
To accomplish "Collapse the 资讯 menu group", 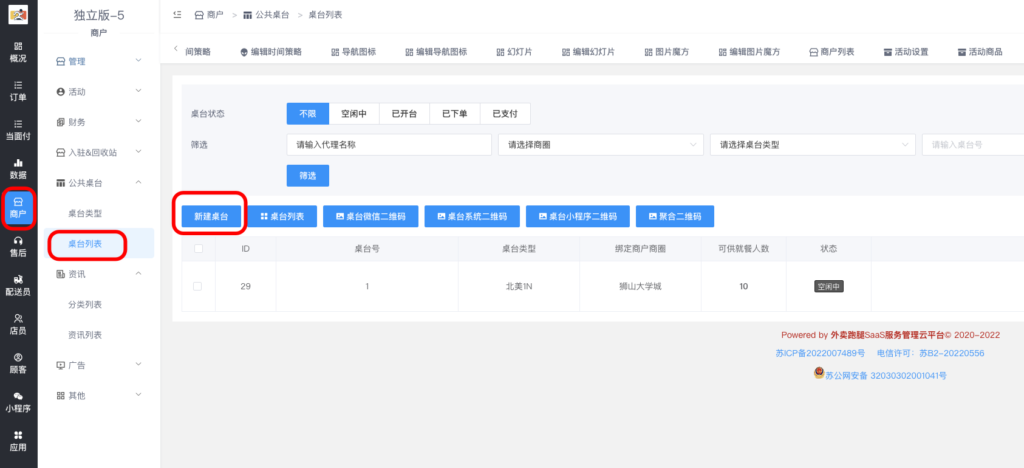I will (x=99, y=274).
